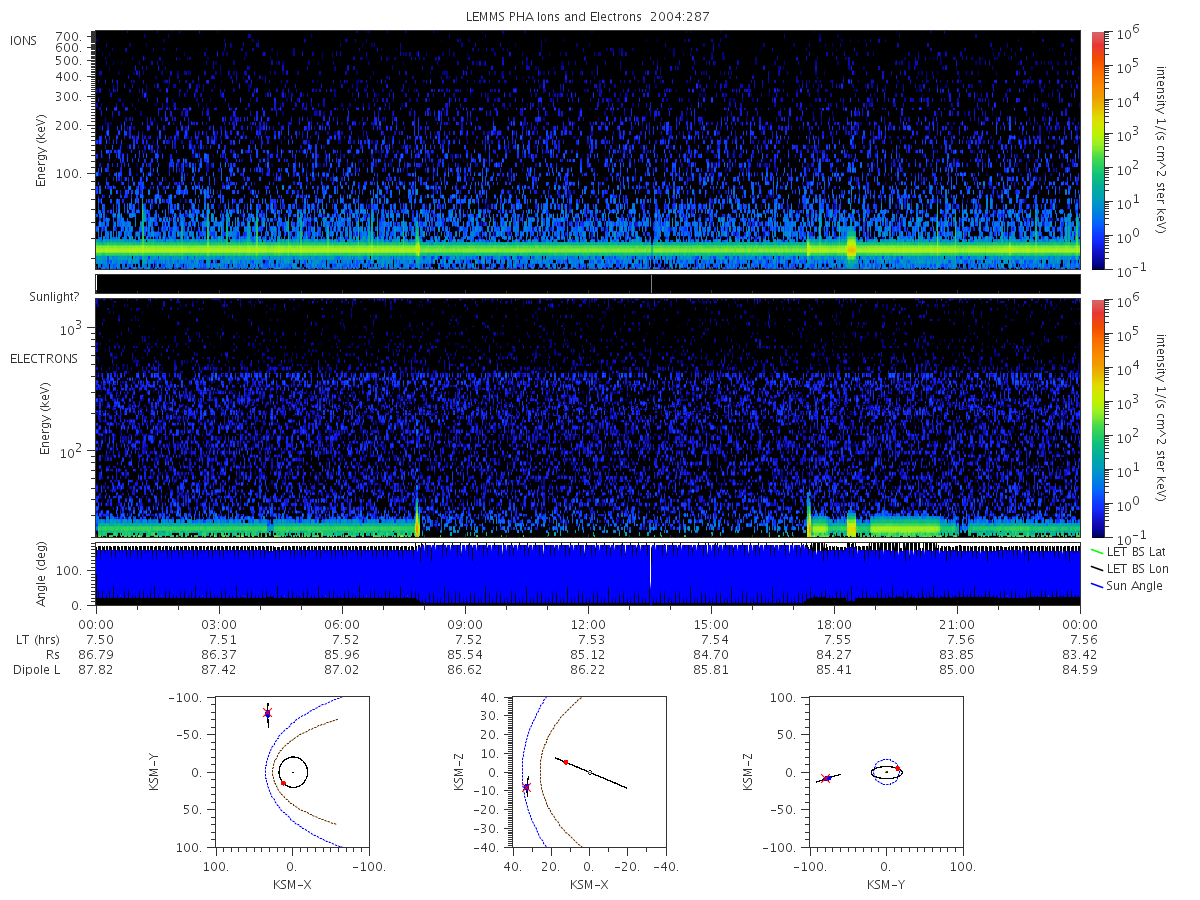Click the KSM-X vs KSM-Y orbit plot
Screen dimensions: 1200x900
pos(291,772)
